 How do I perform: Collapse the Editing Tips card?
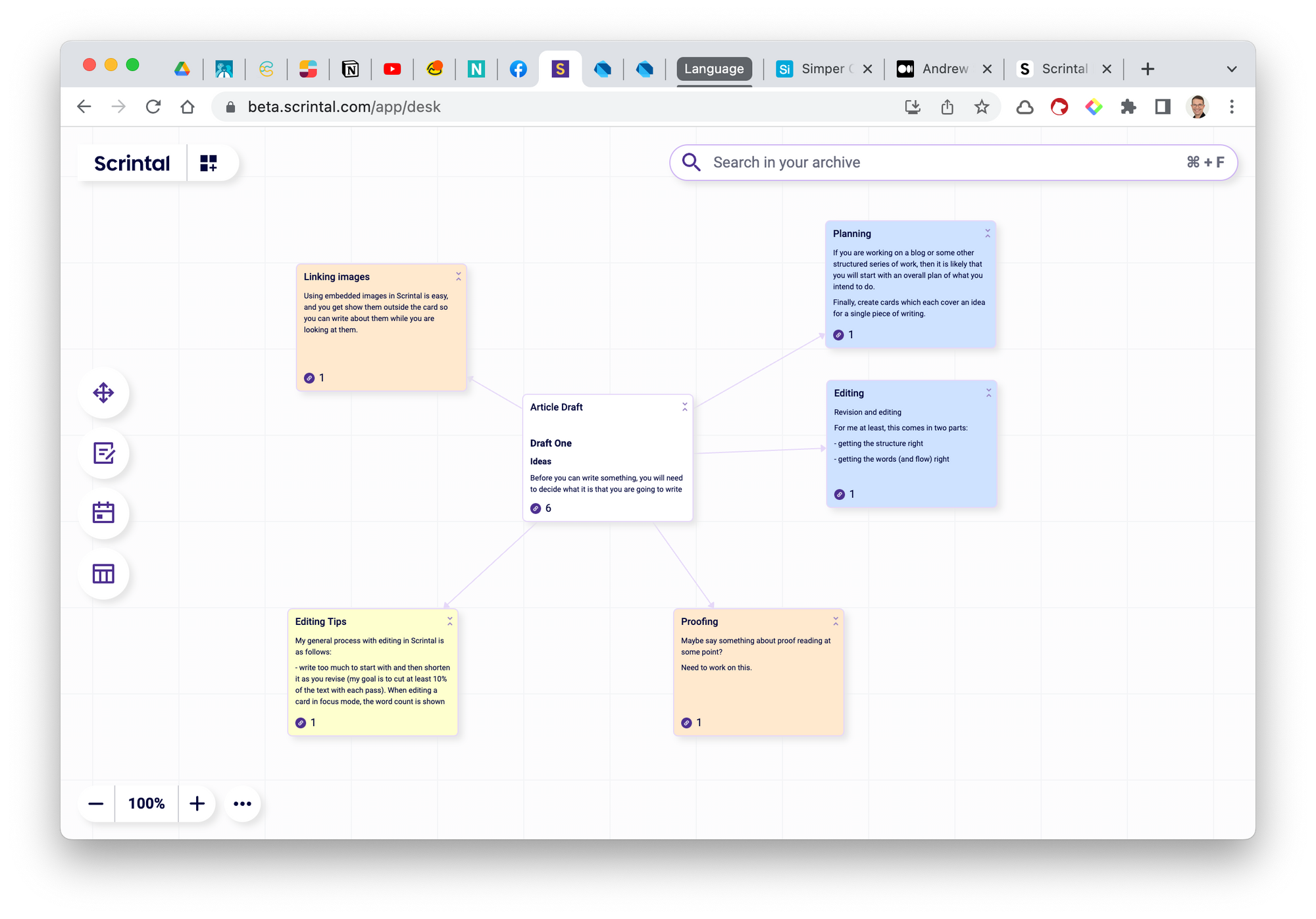coord(449,621)
